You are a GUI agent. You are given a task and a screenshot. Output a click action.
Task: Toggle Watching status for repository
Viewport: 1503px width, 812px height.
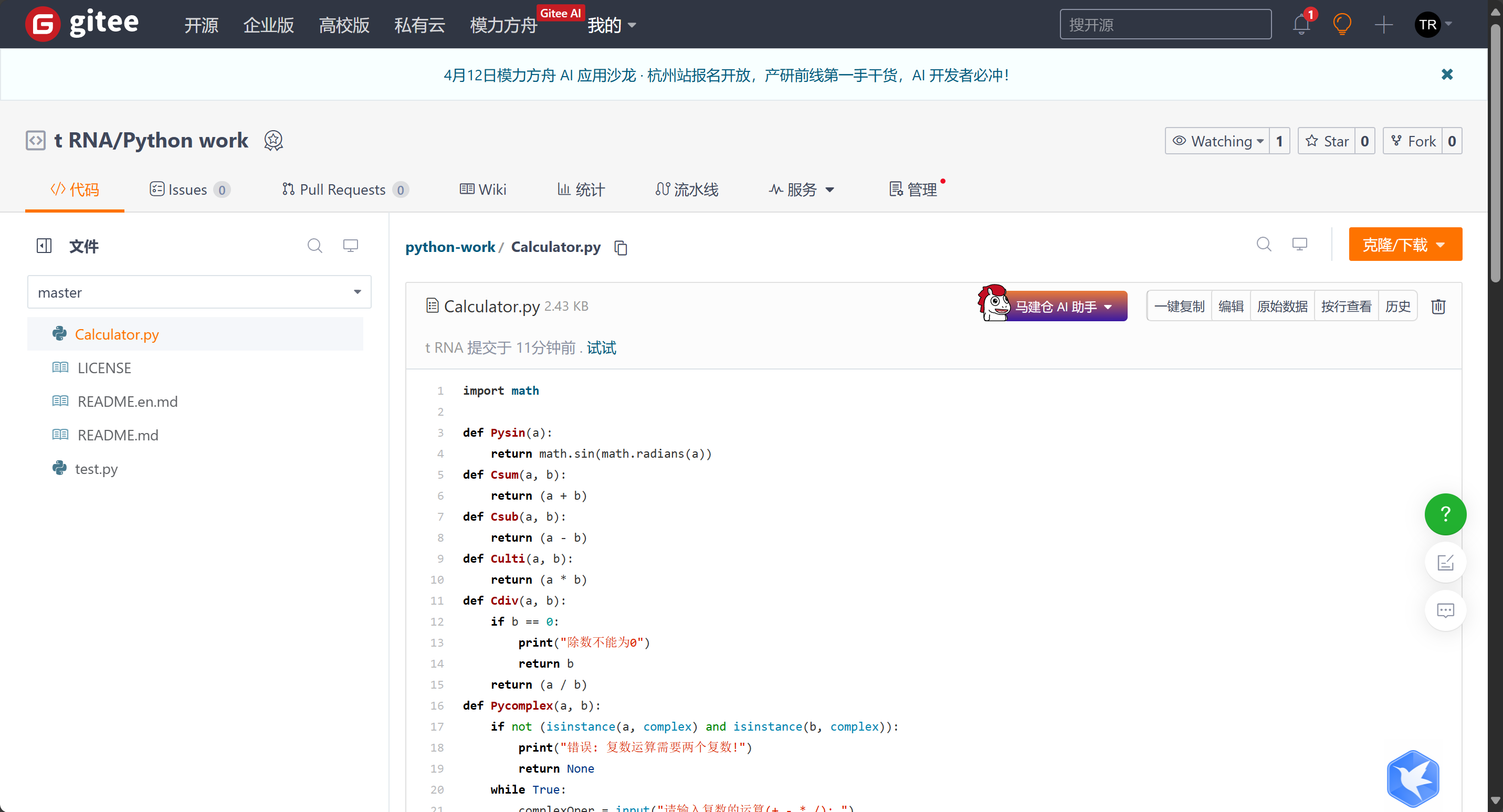click(x=1217, y=141)
